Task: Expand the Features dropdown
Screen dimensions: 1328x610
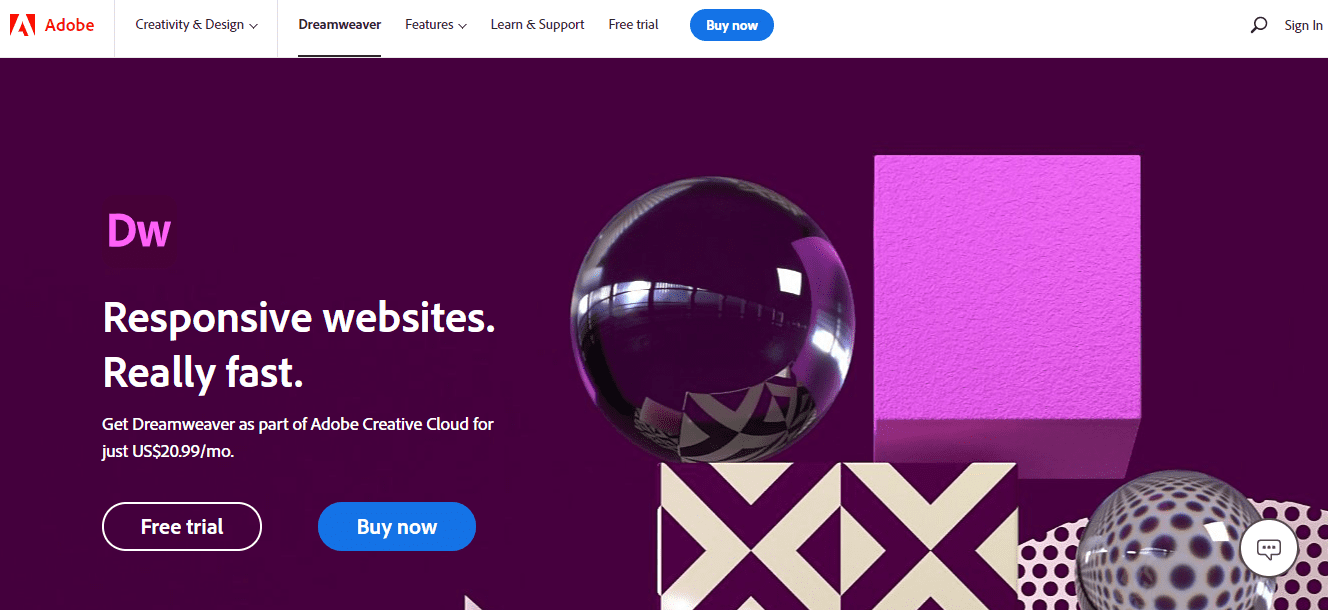Action: click(436, 25)
